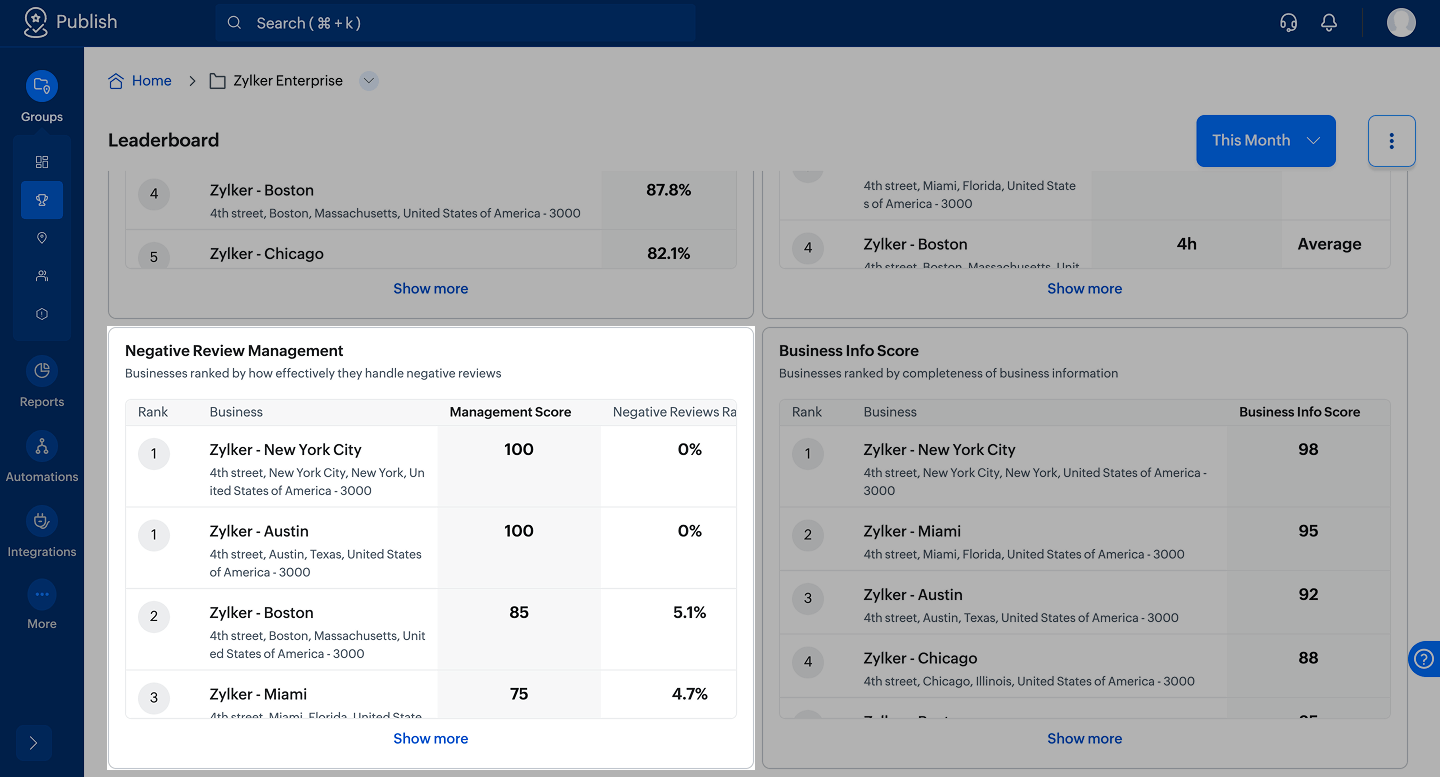Select the Leaderboard trophy icon
Image resolution: width=1440 pixels, height=777 pixels.
click(x=42, y=200)
